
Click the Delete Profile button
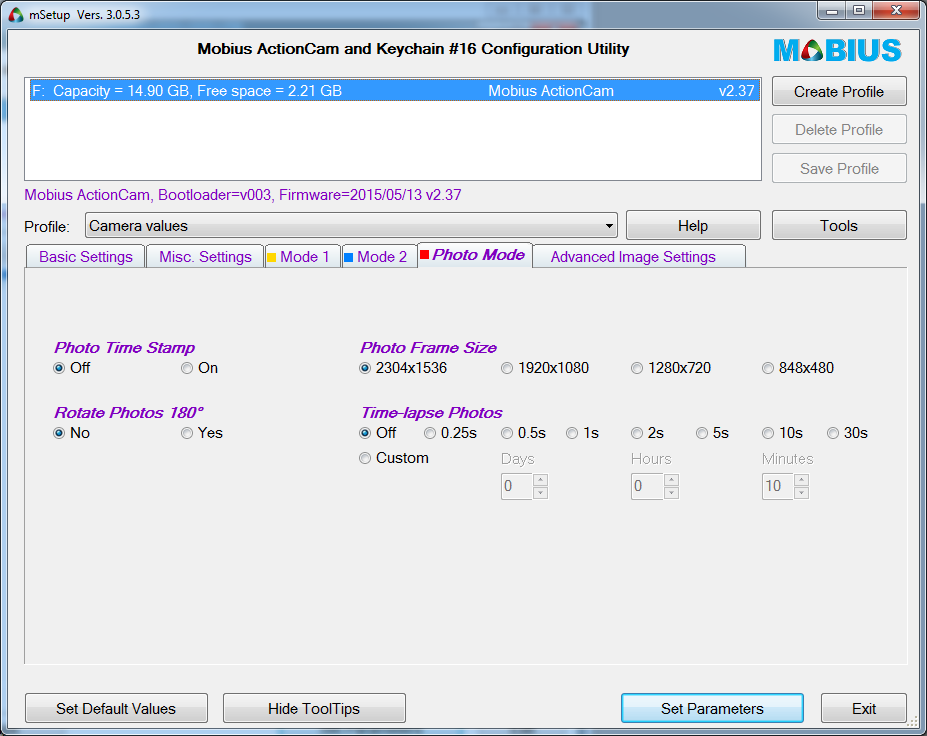coord(839,129)
